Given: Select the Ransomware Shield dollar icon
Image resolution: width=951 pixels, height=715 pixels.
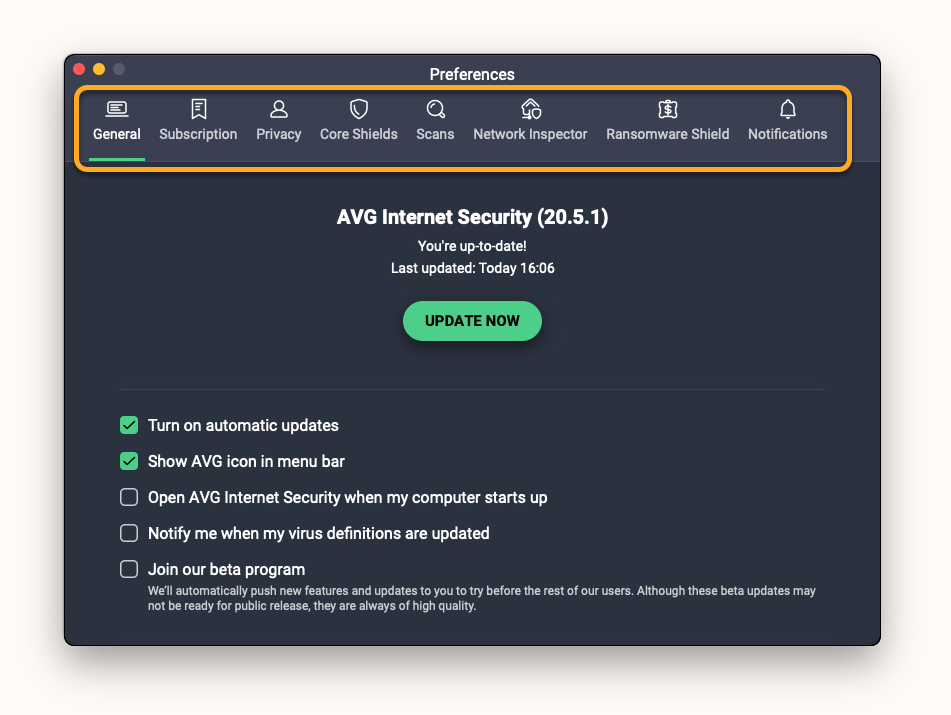Looking at the screenshot, I should (x=668, y=109).
